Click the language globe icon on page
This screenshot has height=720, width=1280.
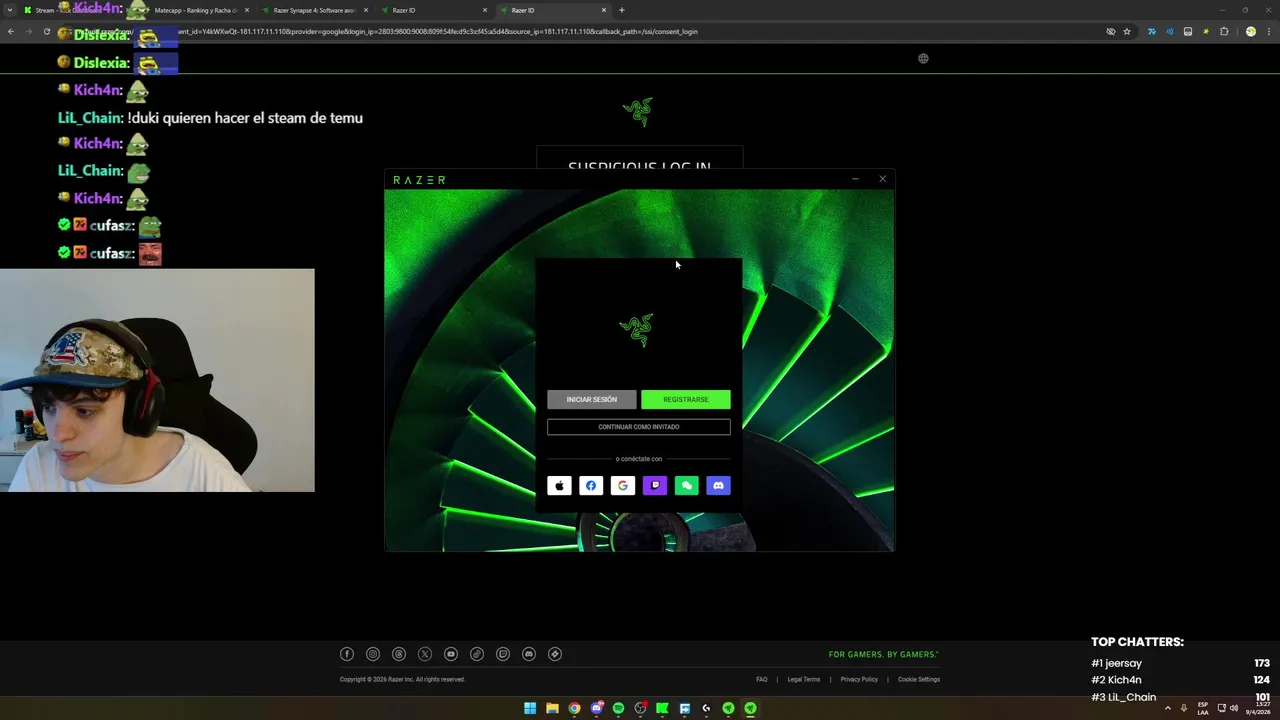(923, 58)
